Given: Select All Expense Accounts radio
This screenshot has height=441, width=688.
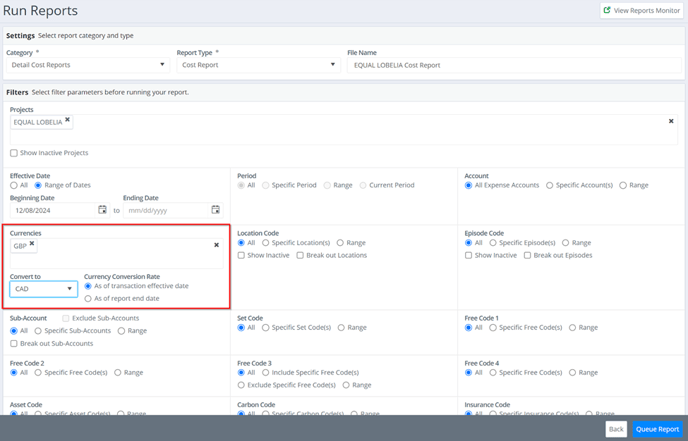Looking at the screenshot, I should pos(469,185).
